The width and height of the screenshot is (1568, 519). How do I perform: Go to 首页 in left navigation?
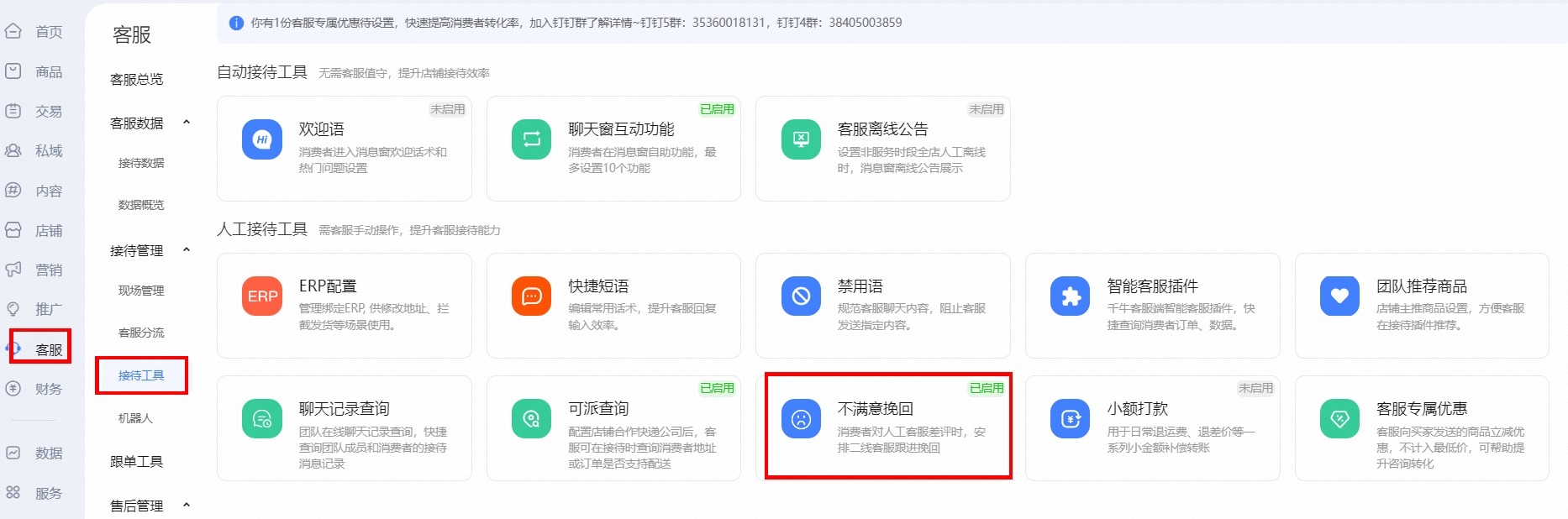point(48,32)
